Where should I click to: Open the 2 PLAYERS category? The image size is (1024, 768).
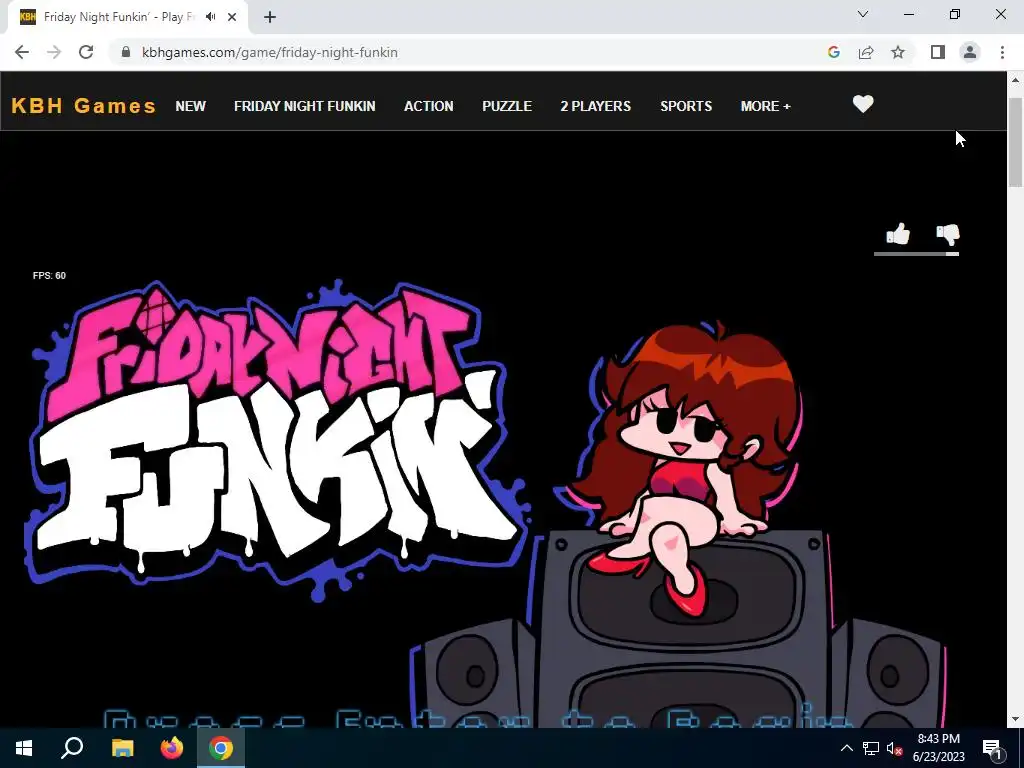[x=596, y=106]
